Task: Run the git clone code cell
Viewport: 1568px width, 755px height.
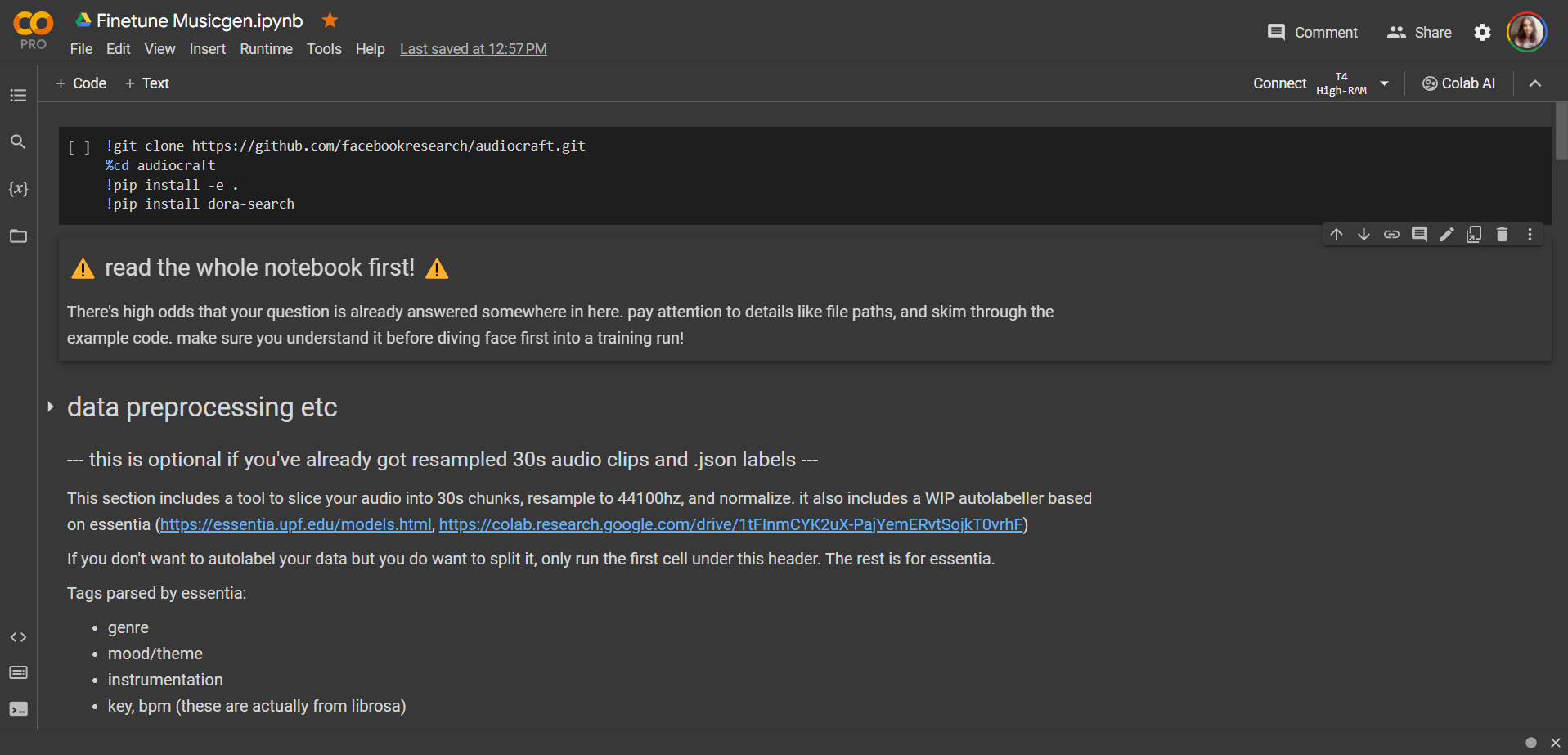Action: pyautogui.click(x=79, y=147)
